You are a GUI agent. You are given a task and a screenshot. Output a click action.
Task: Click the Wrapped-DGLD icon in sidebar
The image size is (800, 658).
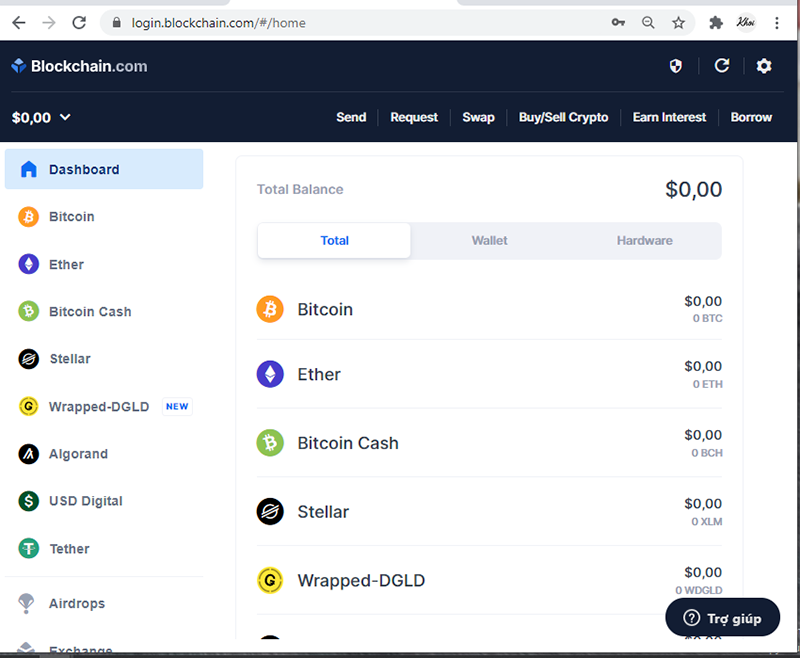[29, 407]
